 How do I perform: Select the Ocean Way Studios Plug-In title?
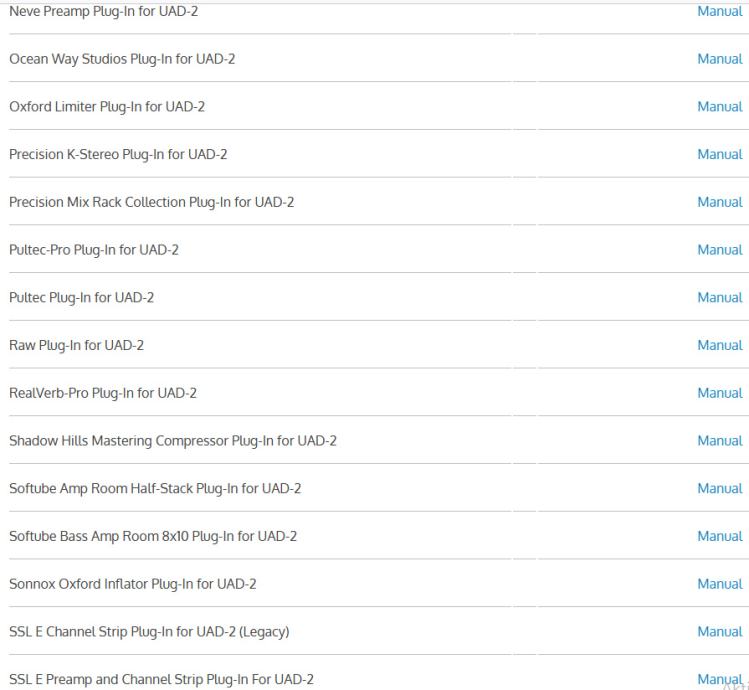point(122,59)
